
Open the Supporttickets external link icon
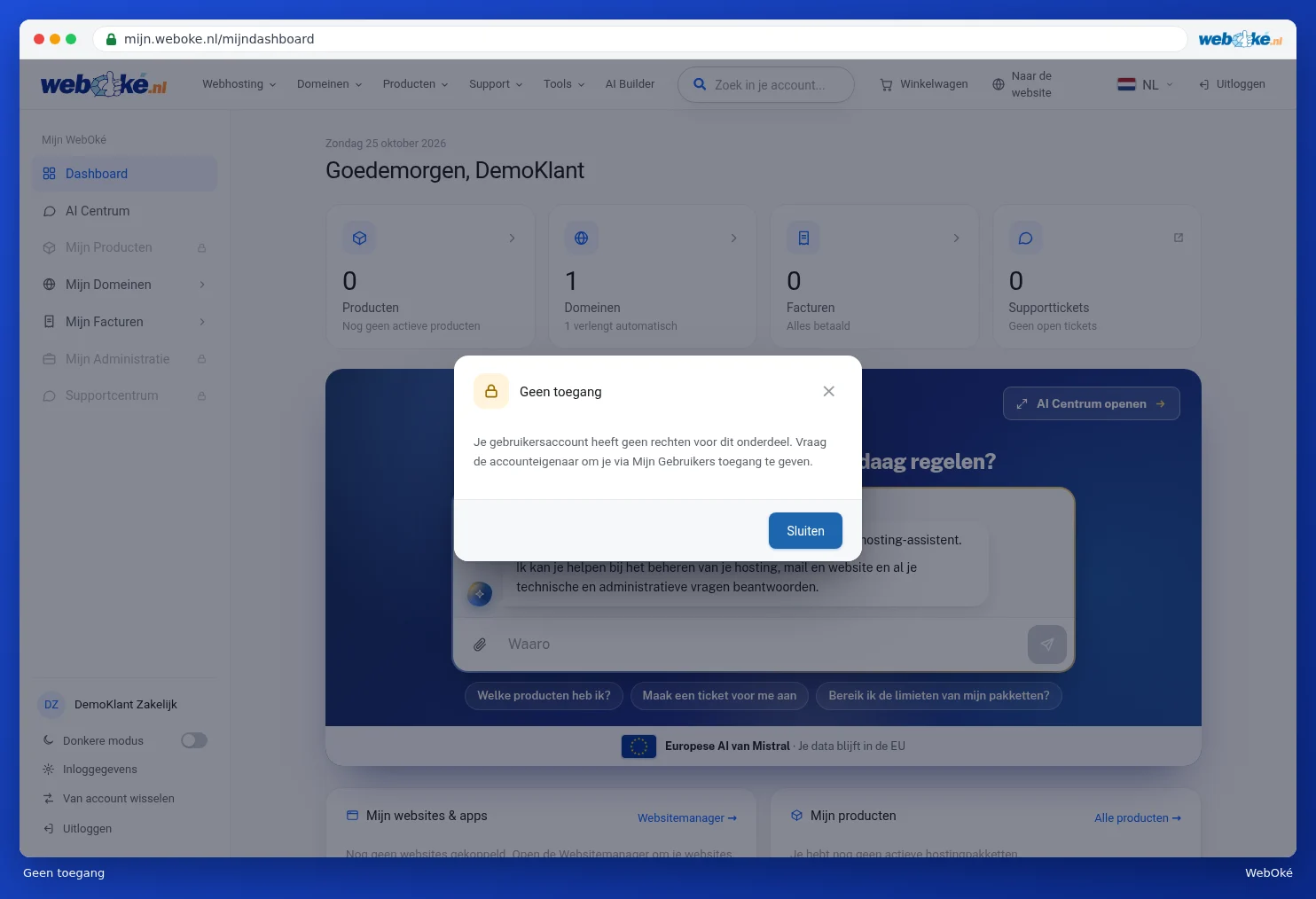tap(1179, 238)
